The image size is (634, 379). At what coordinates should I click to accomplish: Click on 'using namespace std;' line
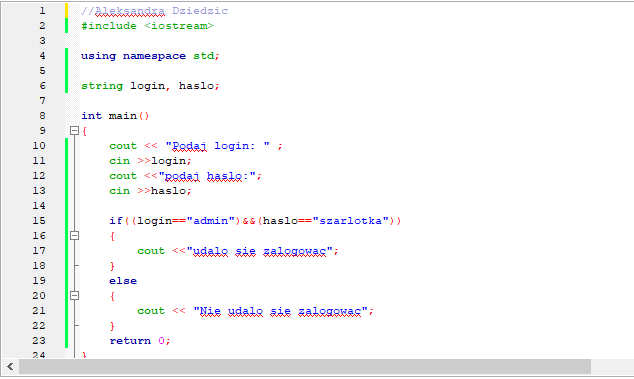pyautogui.click(x=150, y=56)
